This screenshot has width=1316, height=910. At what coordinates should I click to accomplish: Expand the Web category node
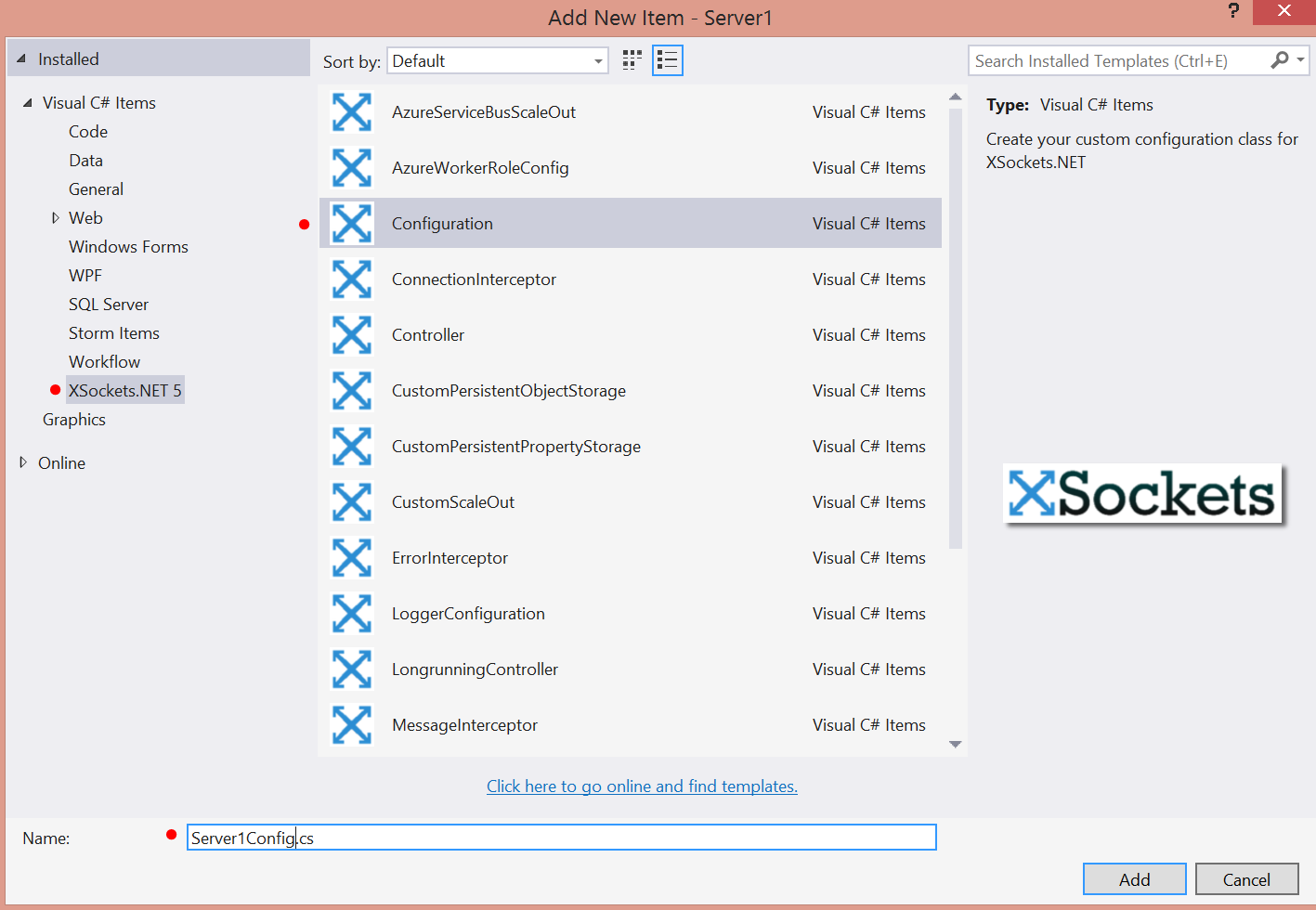pos(56,218)
